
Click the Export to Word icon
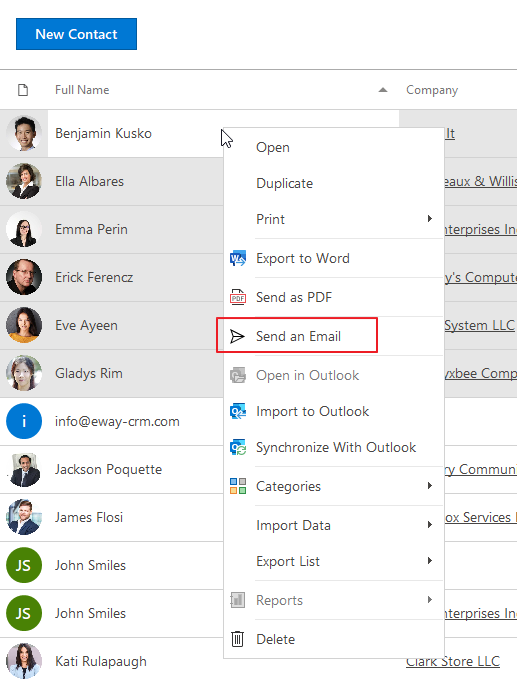[238, 258]
